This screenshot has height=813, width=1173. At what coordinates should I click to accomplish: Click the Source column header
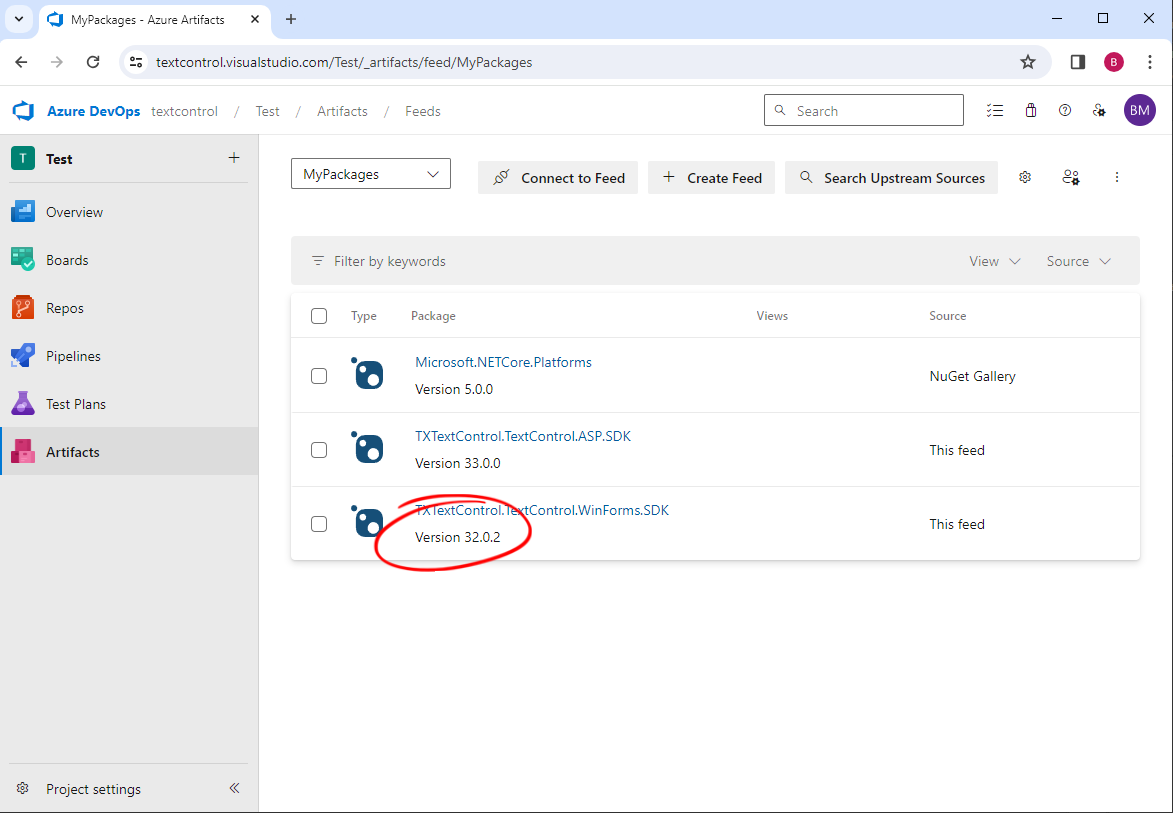[948, 316]
